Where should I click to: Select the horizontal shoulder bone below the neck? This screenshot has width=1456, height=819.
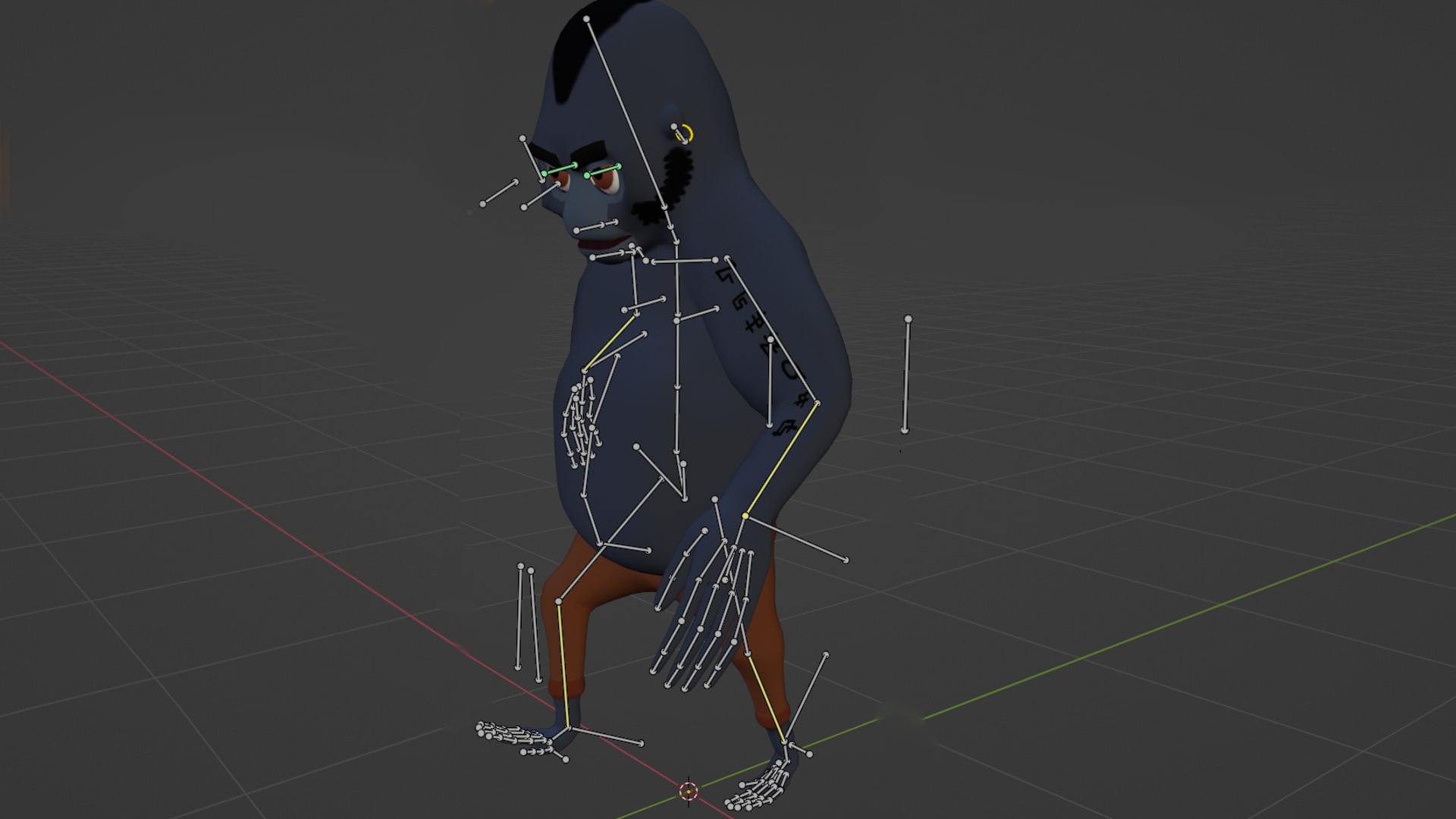click(684, 261)
